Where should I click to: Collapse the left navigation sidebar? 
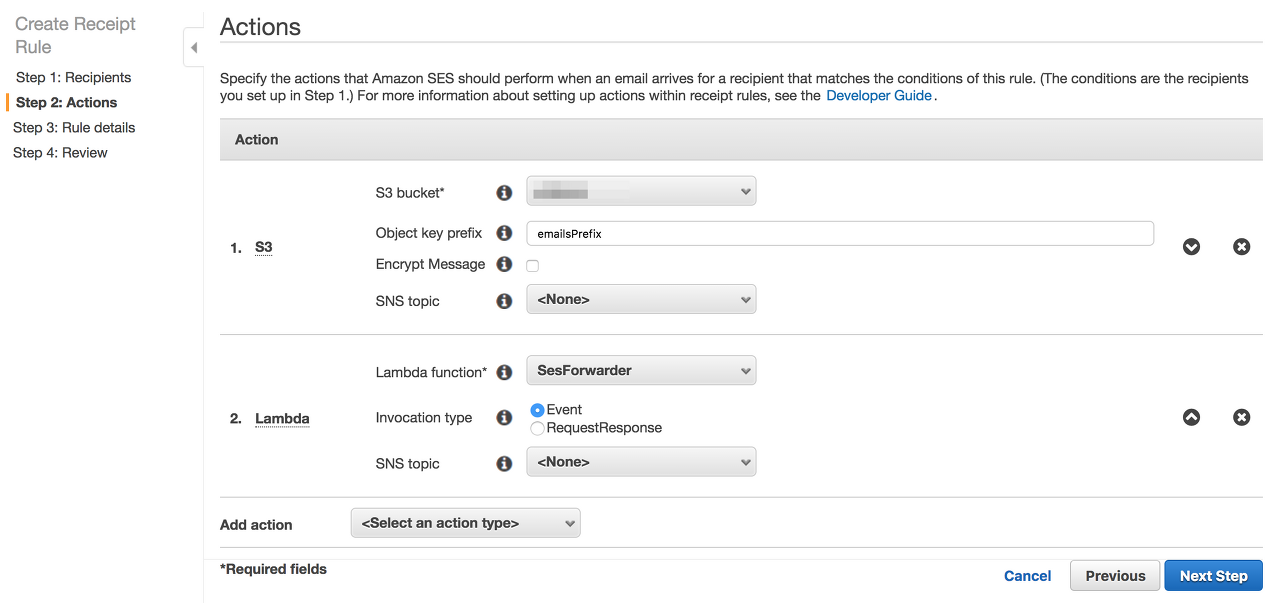pyautogui.click(x=193, y=48)
